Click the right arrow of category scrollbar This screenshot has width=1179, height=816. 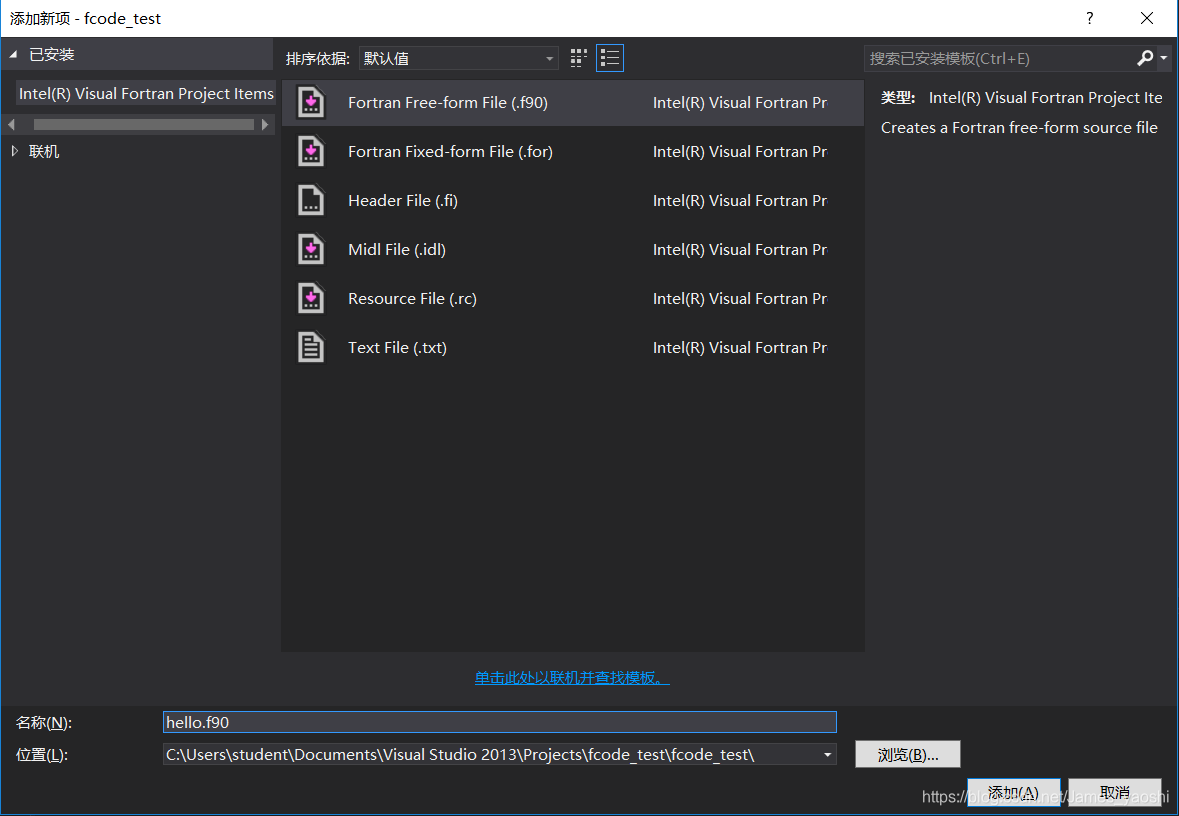265,124
